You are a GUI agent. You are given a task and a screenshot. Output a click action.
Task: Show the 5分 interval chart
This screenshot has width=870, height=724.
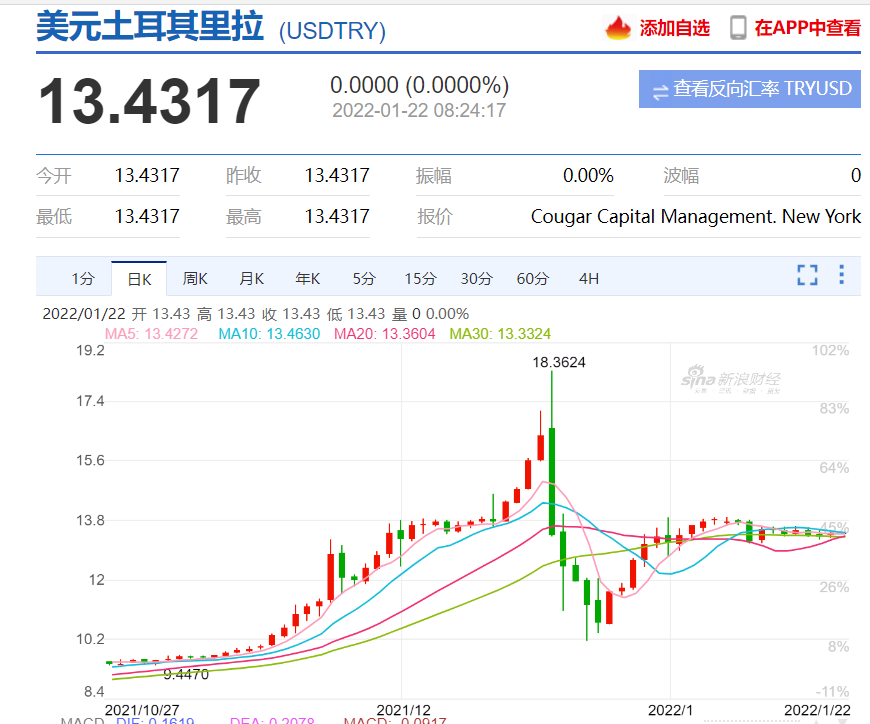pos(364,279)
